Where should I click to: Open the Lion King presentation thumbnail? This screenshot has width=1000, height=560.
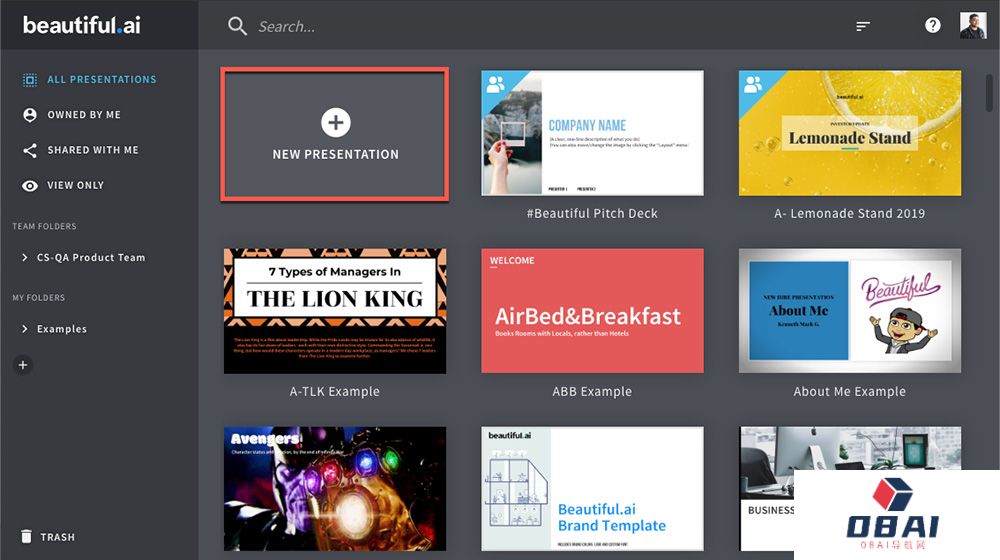tap(335, 311)
